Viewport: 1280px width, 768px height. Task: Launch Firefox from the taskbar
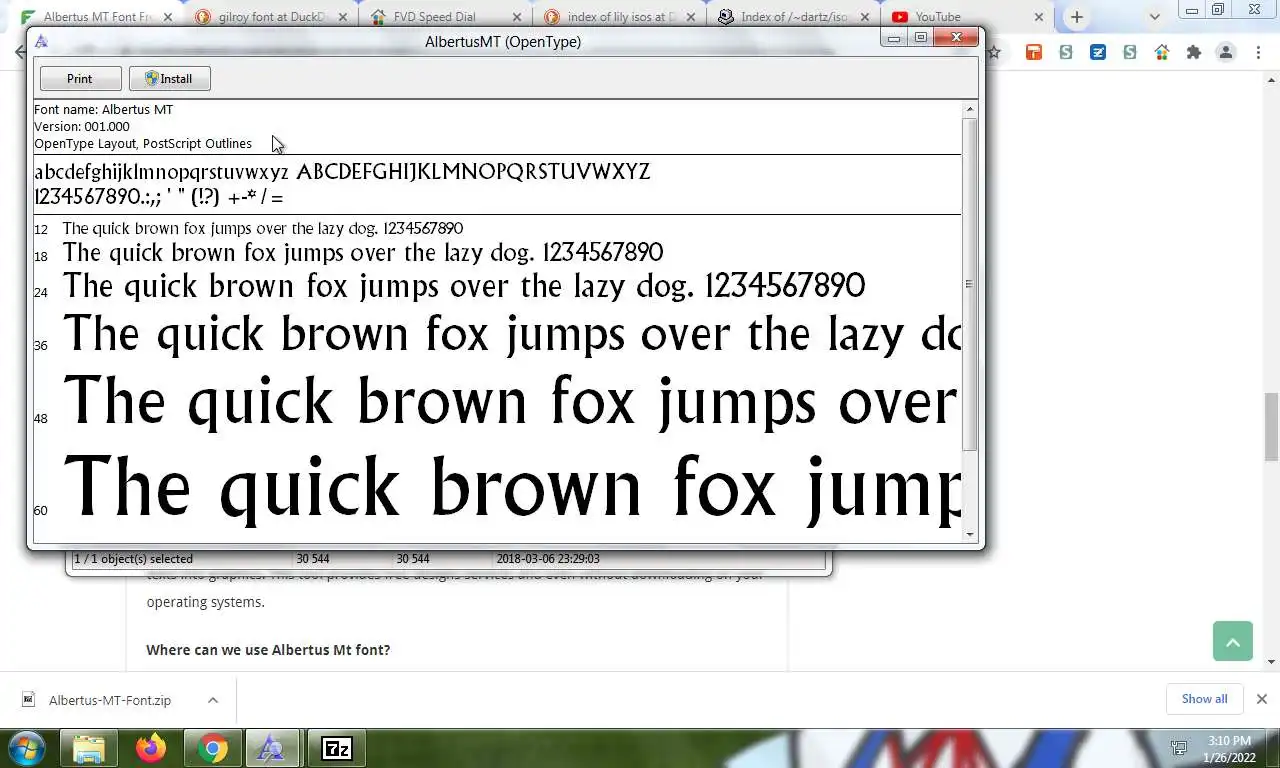coord(151,748)
